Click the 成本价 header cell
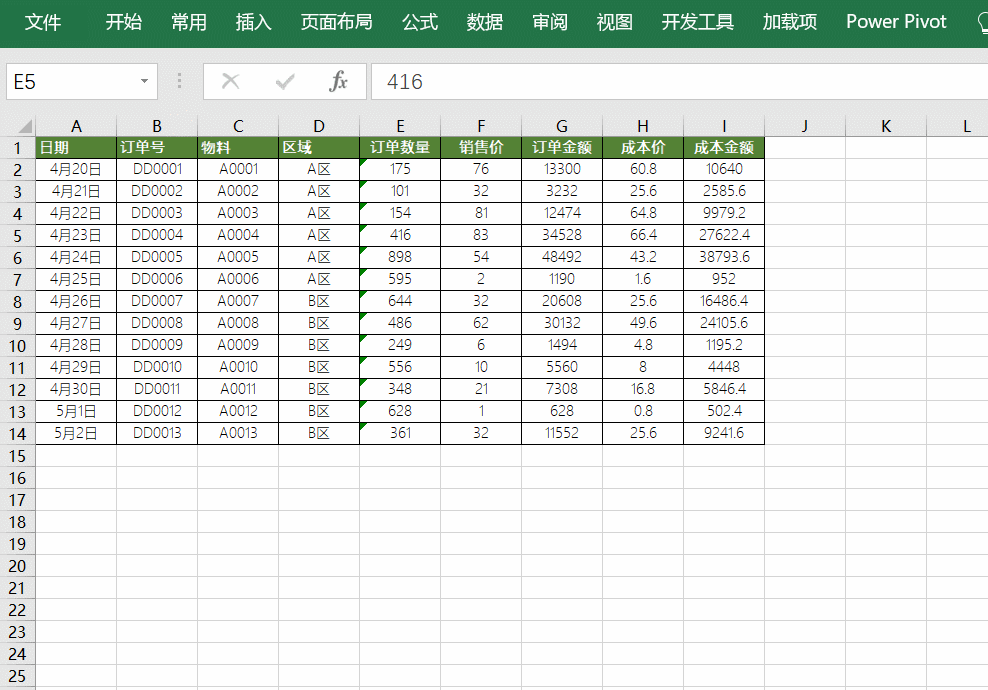This screenshot has width=988, height=690. 643,147
